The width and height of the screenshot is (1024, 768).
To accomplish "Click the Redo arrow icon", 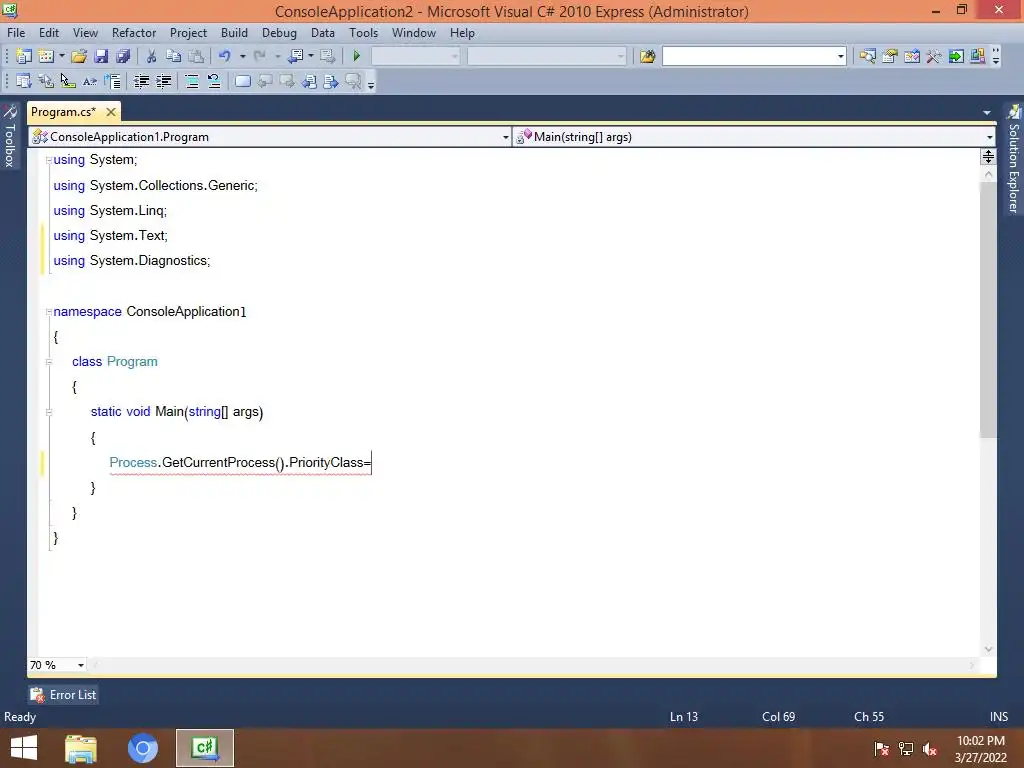I will coord(260,56).
